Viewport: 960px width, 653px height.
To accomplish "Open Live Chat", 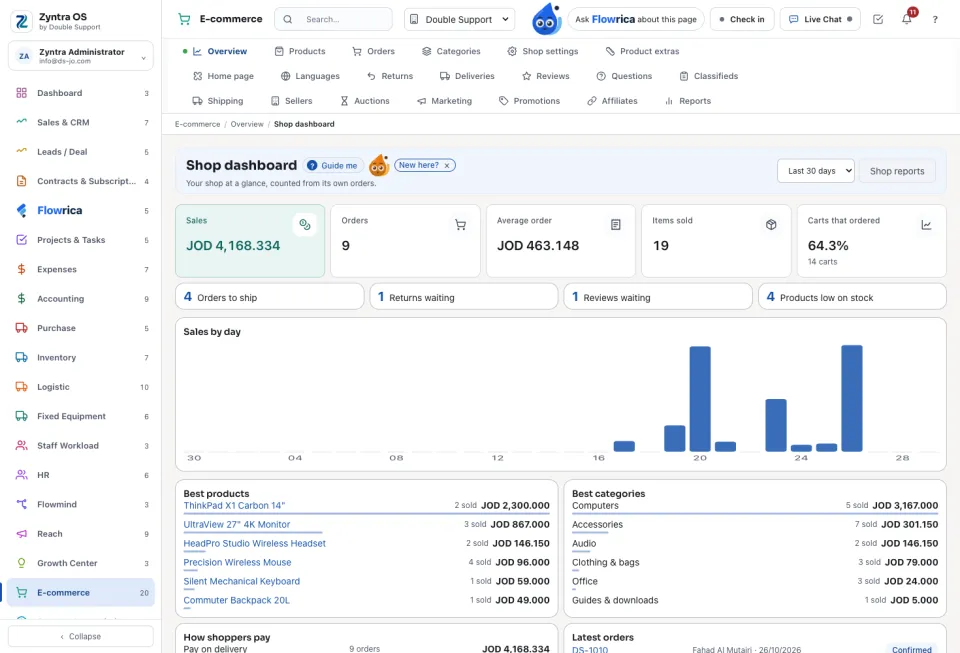I will tap(820, 20).
